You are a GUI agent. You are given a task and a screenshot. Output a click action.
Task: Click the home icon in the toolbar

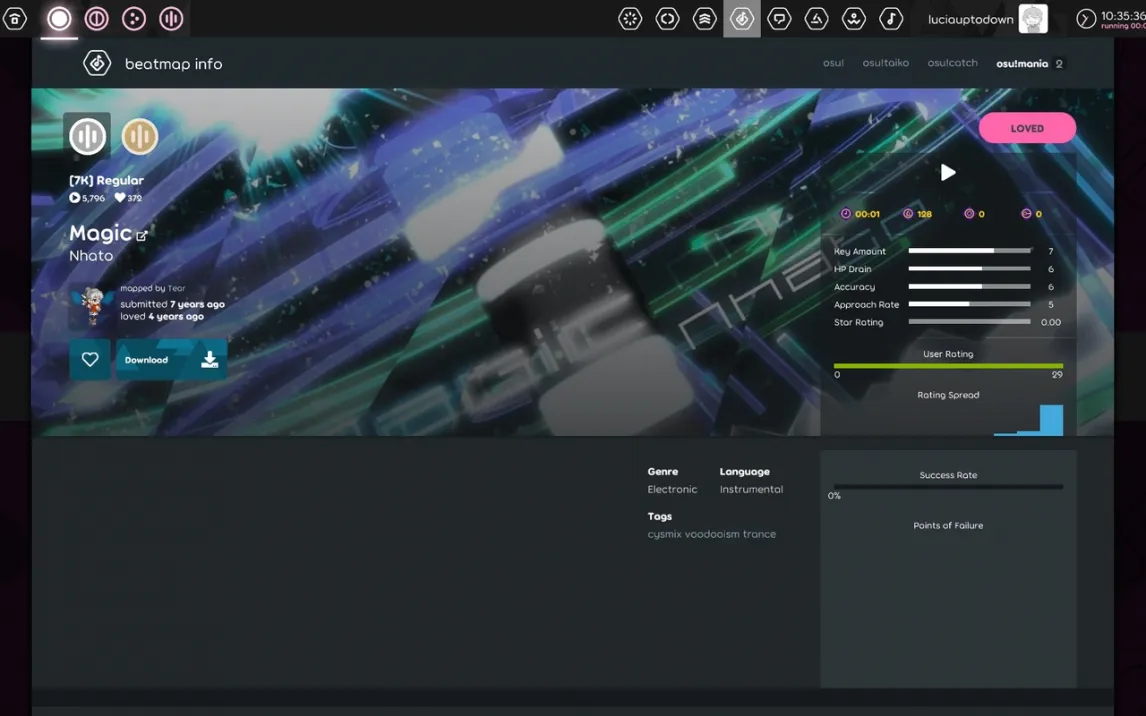[x=15, y=18]
